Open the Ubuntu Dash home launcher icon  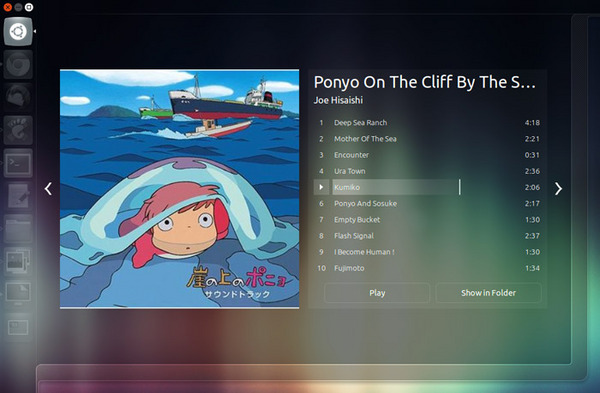click(18, 31)
